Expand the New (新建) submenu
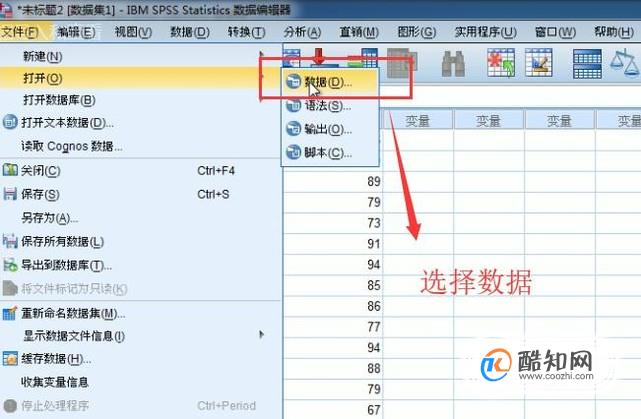641x419 pixels. 141,56
